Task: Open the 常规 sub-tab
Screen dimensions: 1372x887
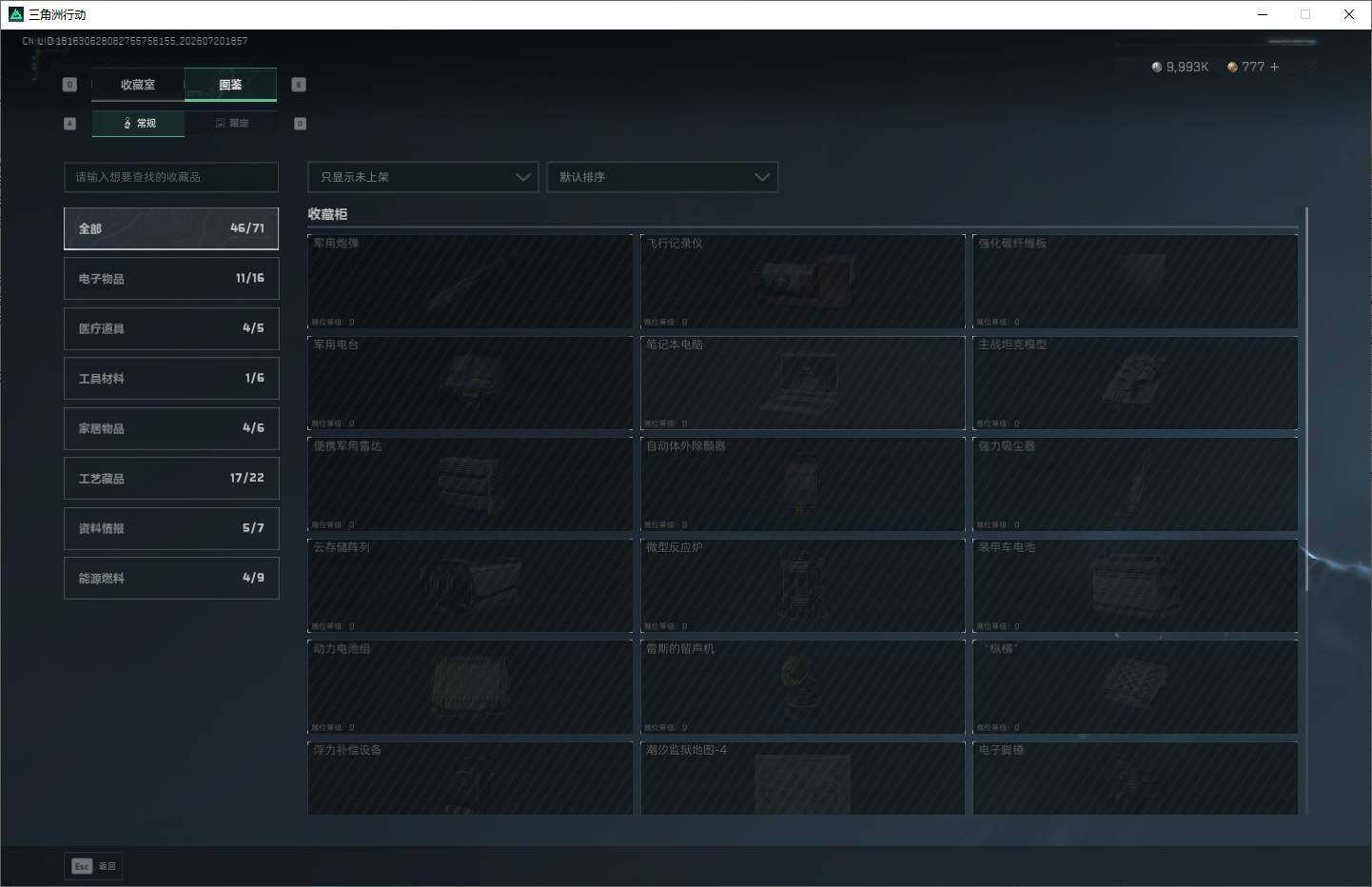Action: (139, 124)
